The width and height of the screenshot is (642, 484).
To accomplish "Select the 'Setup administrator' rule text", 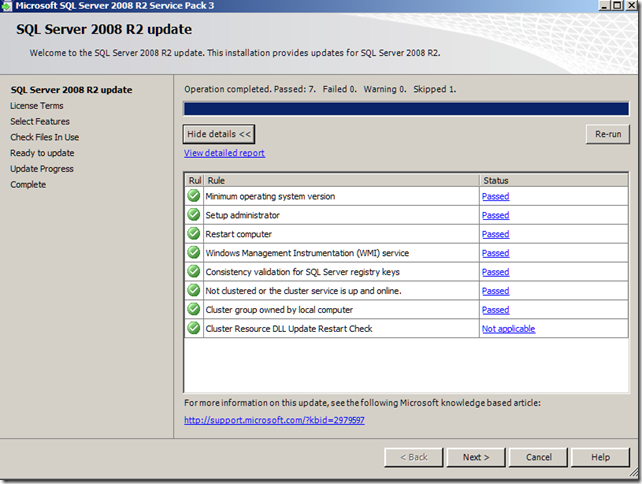I will tap(242, 215).
